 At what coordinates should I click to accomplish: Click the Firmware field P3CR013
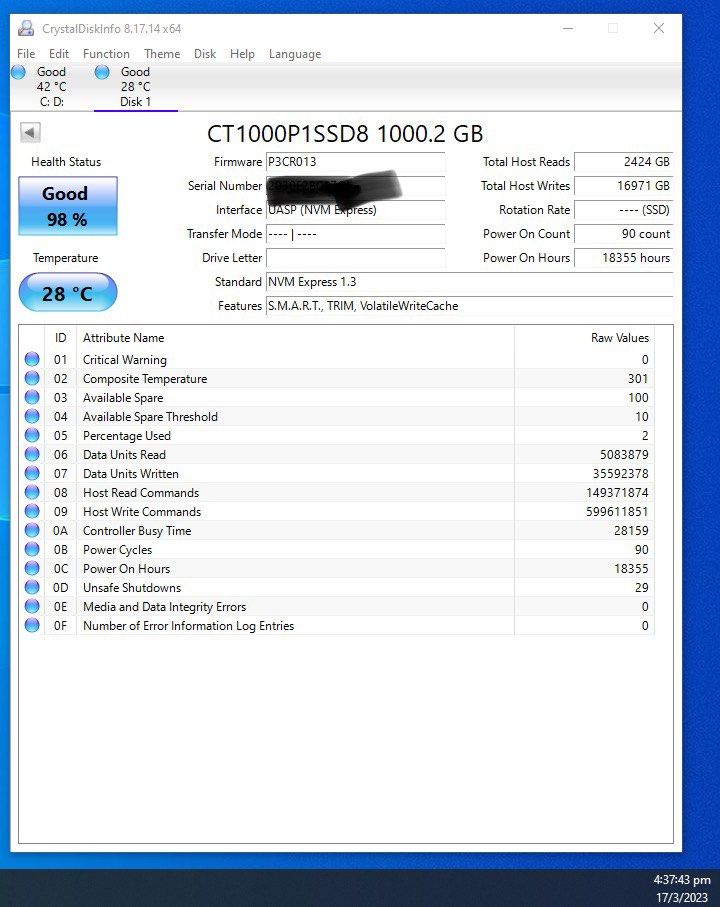coord(355,162)
